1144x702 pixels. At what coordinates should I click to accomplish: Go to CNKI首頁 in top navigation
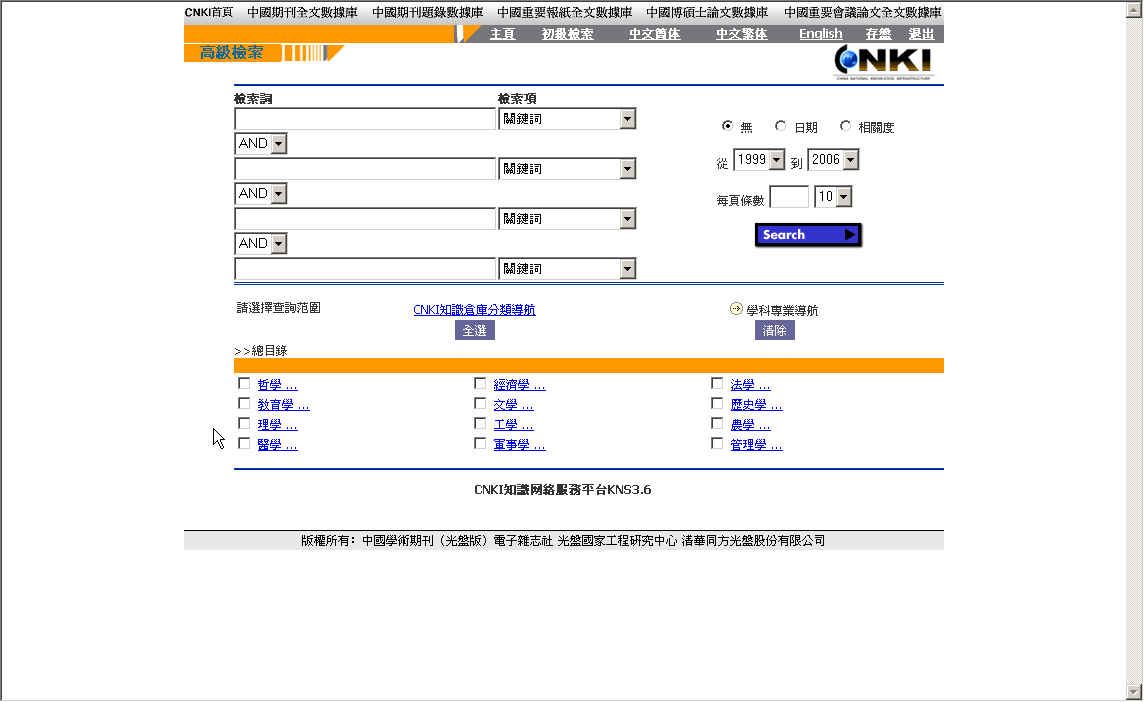pos(209,12)
